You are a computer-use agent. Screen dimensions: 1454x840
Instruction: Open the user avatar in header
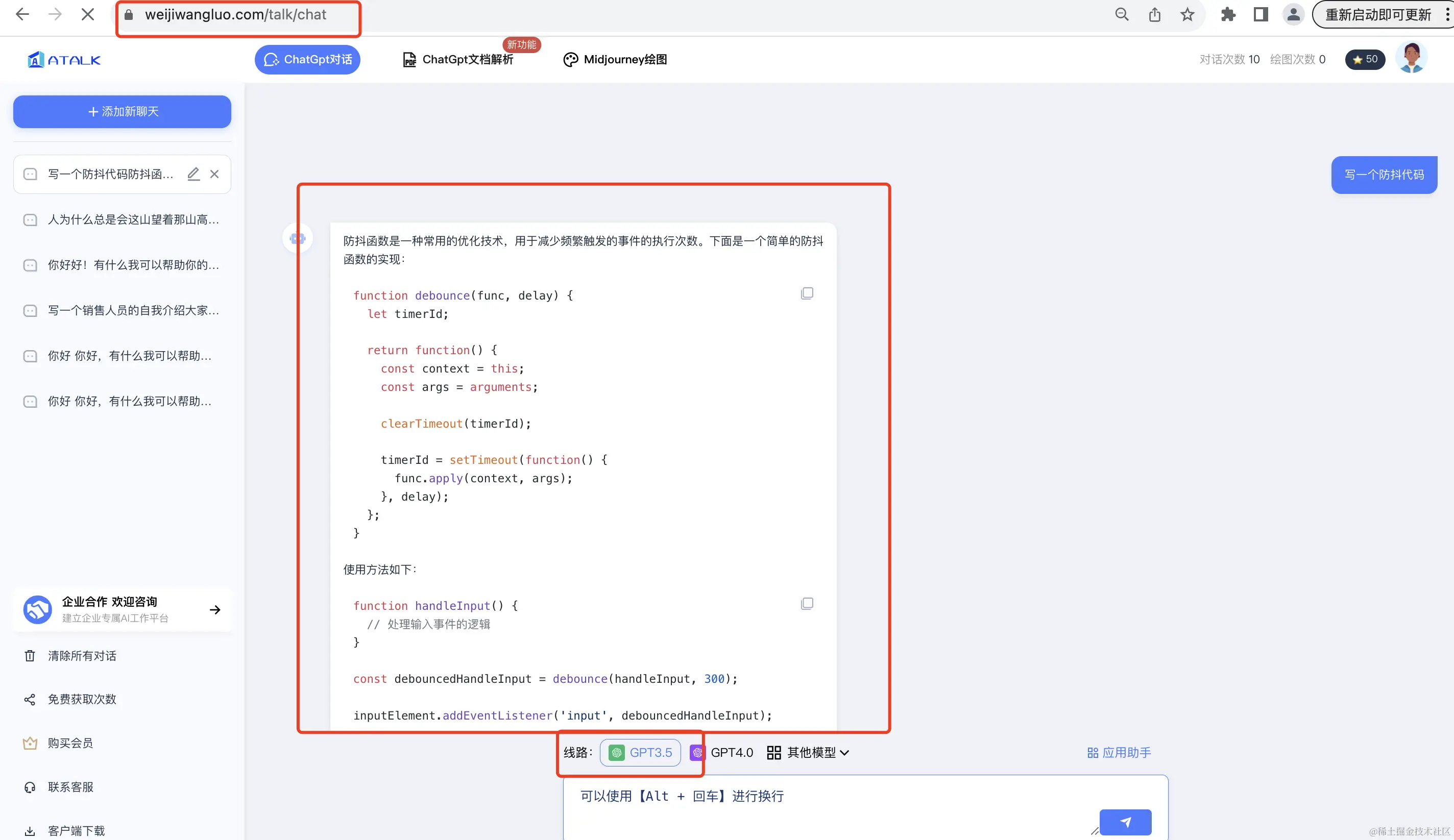(x=1411, y=59)
